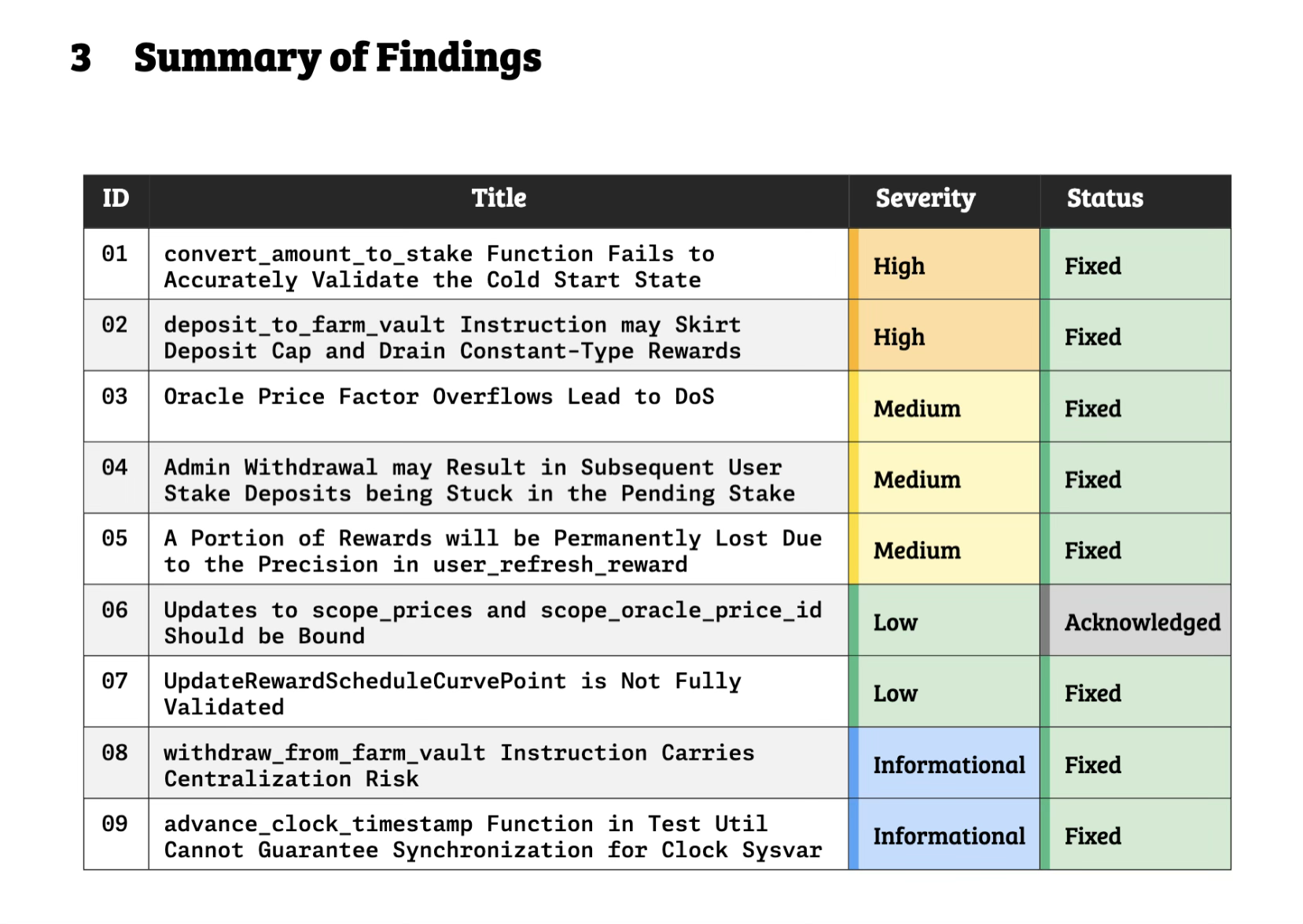Click the Summary of Findings heading

pos(337,58)
